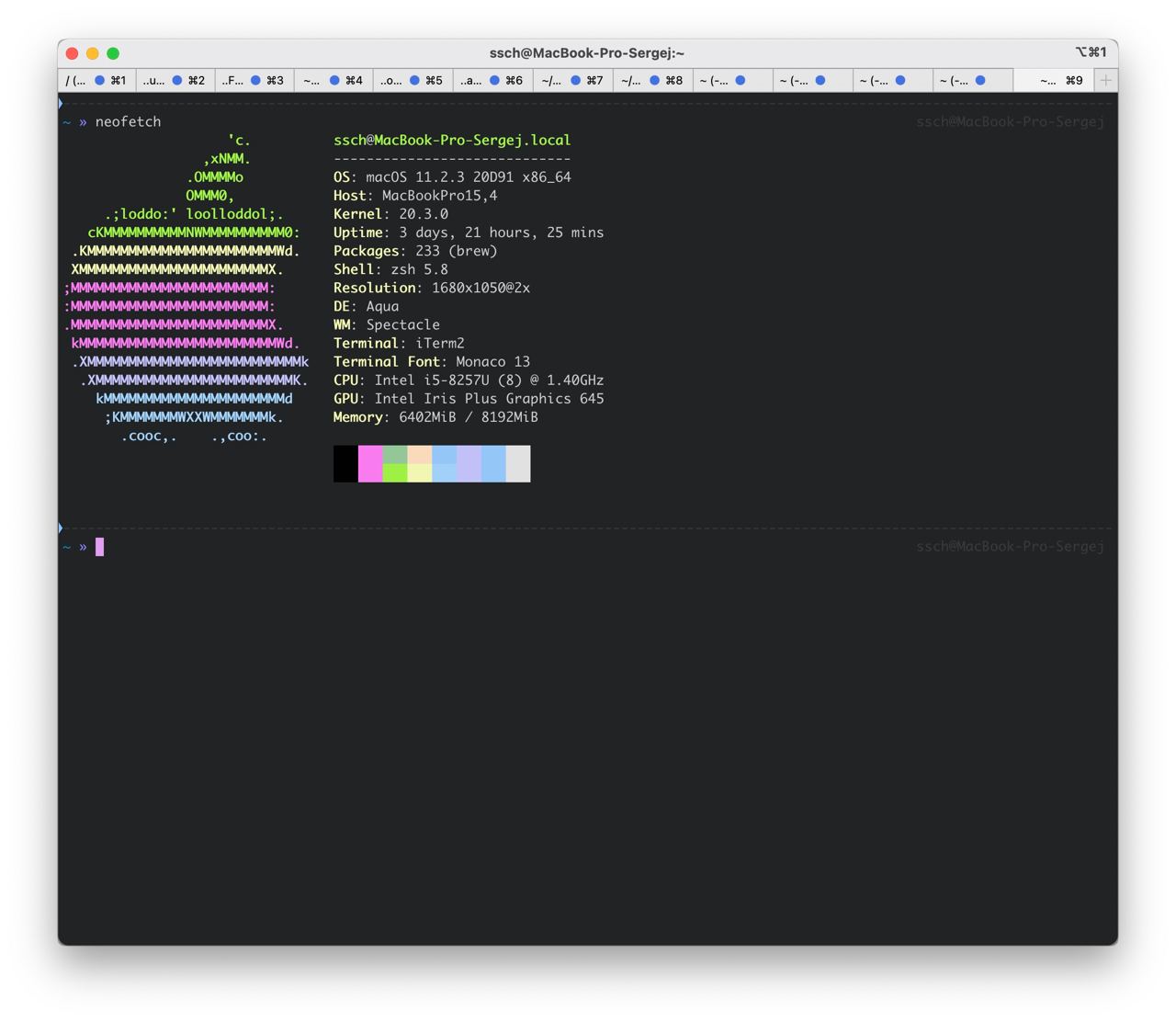Screen dimensions: 1176x1022
Task: Click the window title ssch@MacBook-Pro-Sergej:~
Action: pyautogui.click(x=587, y=53)
